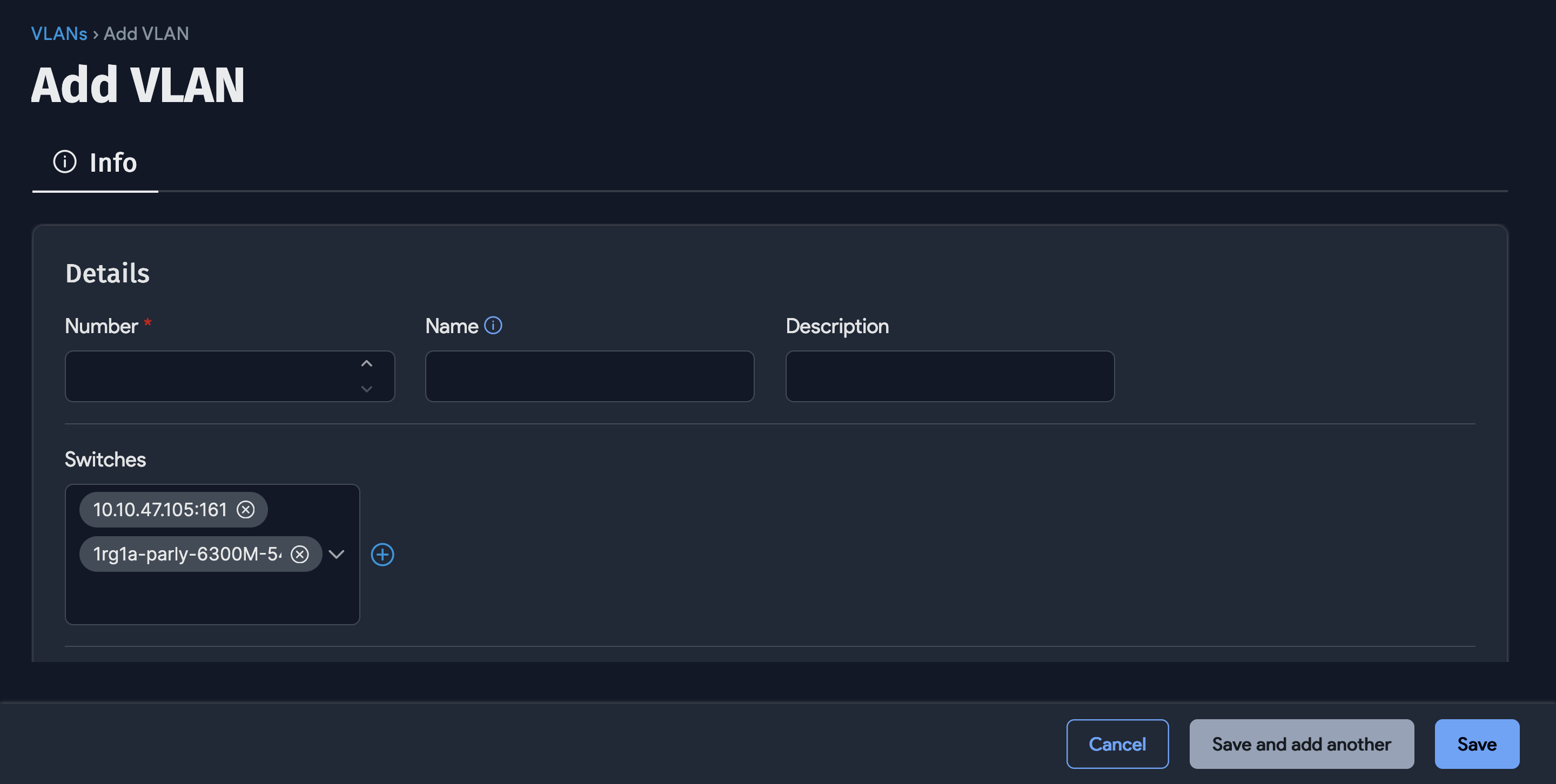
Task: Collapse the switches dropdown list
Action: click(x=337, y=554)
